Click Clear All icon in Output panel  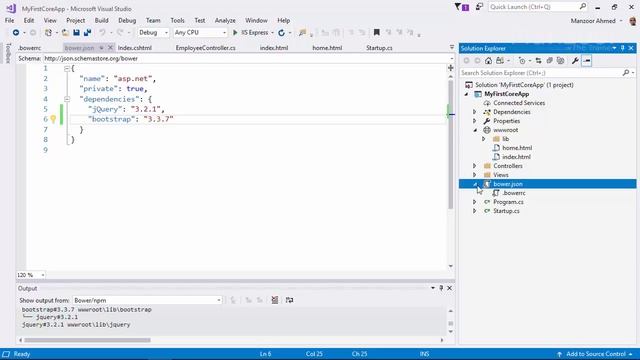pos(275,300)
